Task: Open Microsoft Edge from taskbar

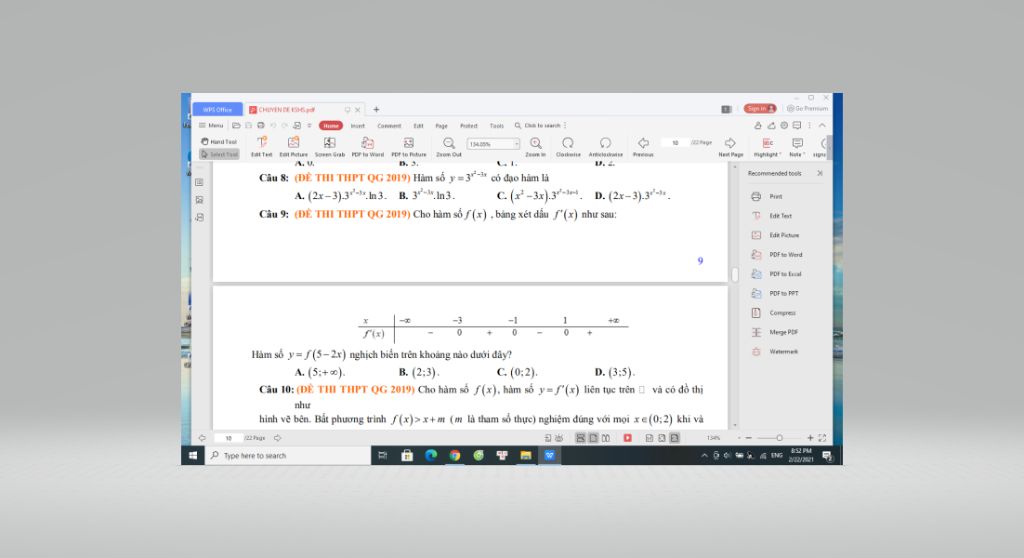Action: [431, 455]
